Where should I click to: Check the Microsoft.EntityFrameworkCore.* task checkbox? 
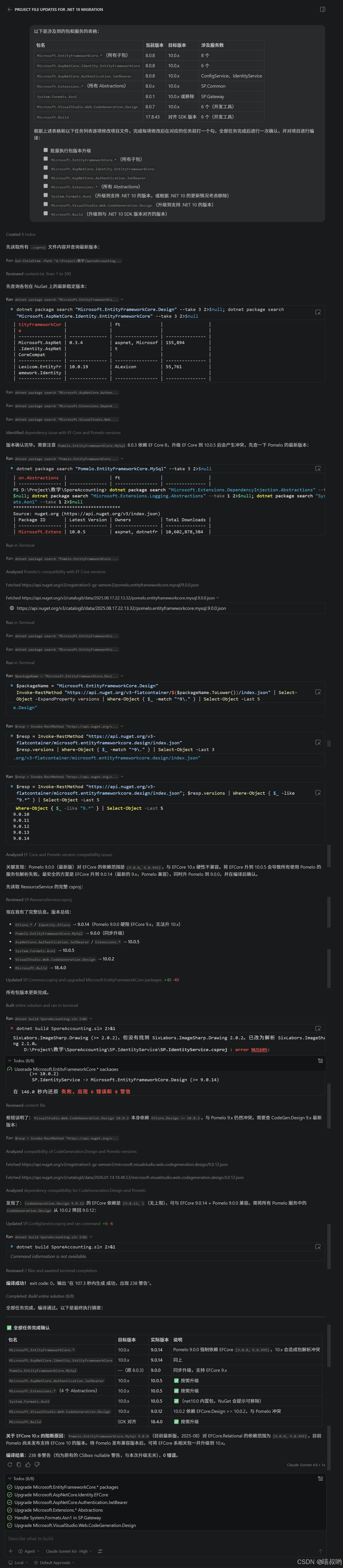tap(46, 159)
